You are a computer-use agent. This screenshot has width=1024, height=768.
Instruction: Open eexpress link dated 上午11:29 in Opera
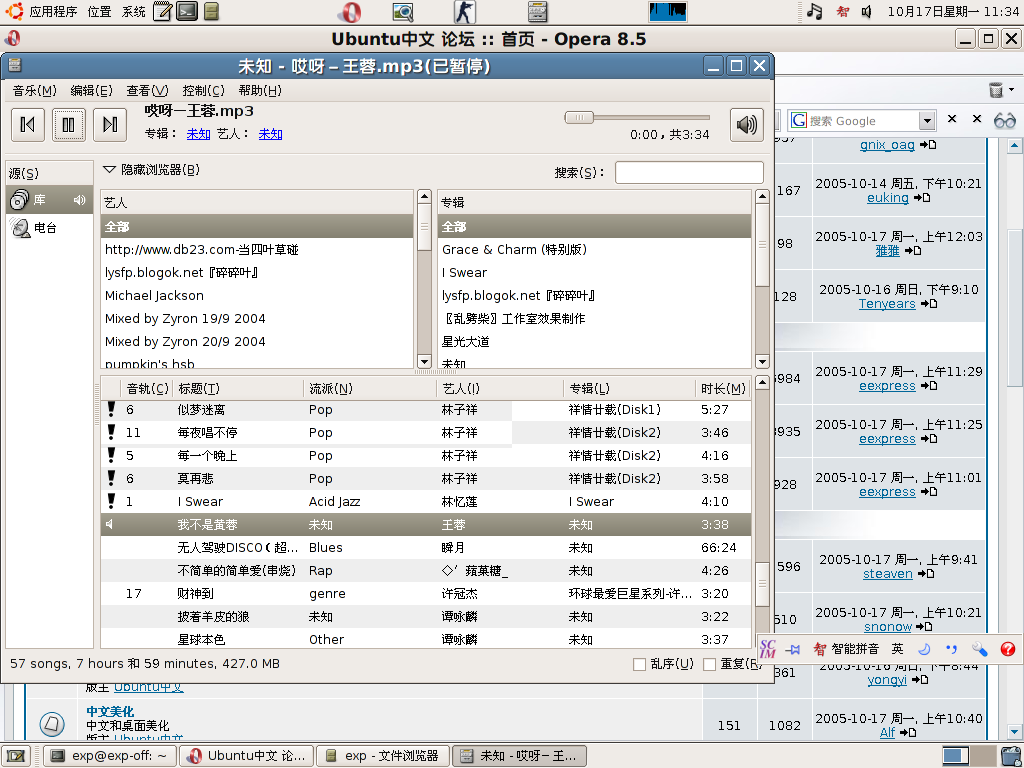pyautogui.click(x=887, y=386)
